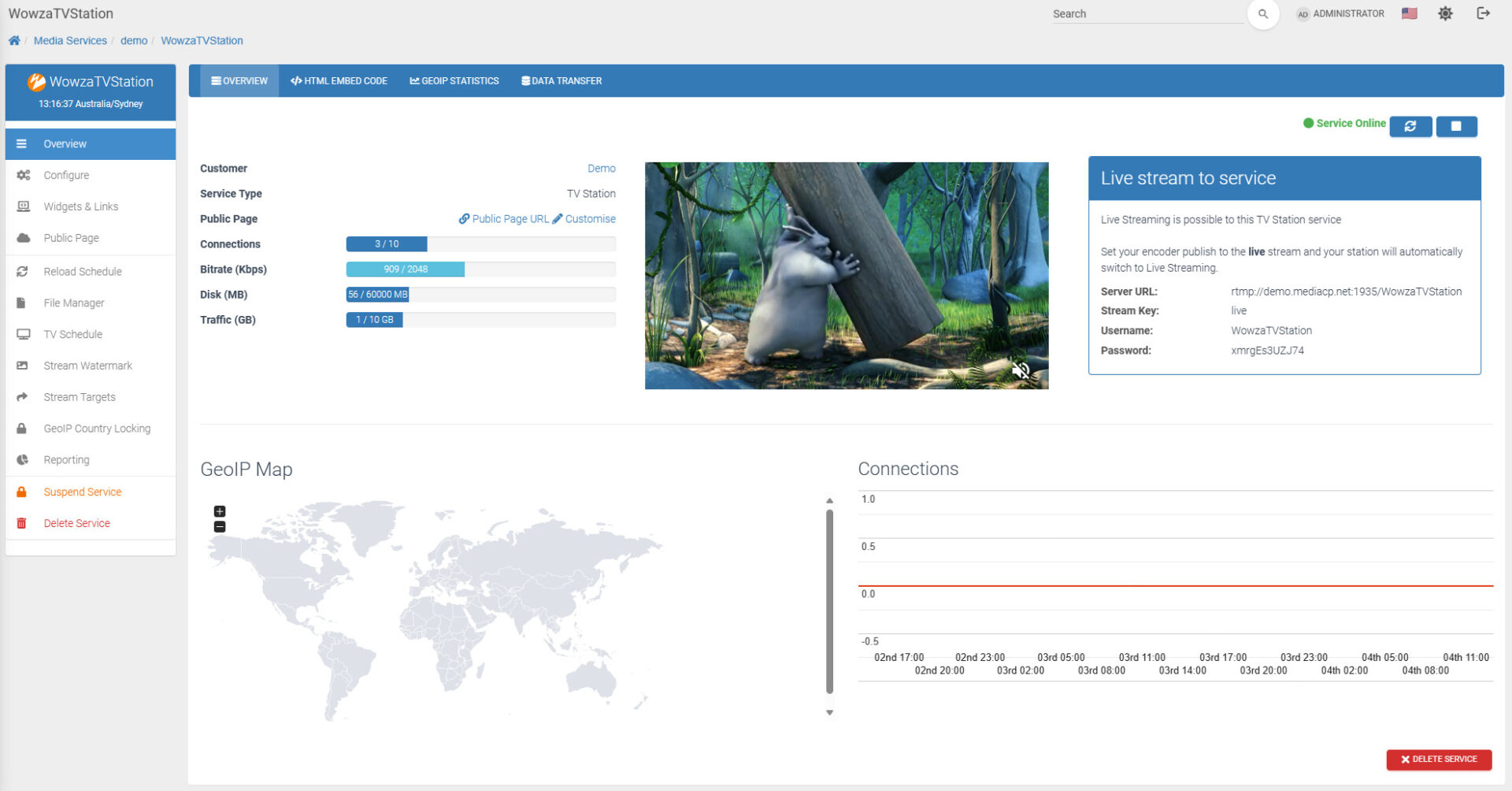Select Configure in the sidebar menu
Viewport: 1512px width, 791px height.
(x=91, y=175)
